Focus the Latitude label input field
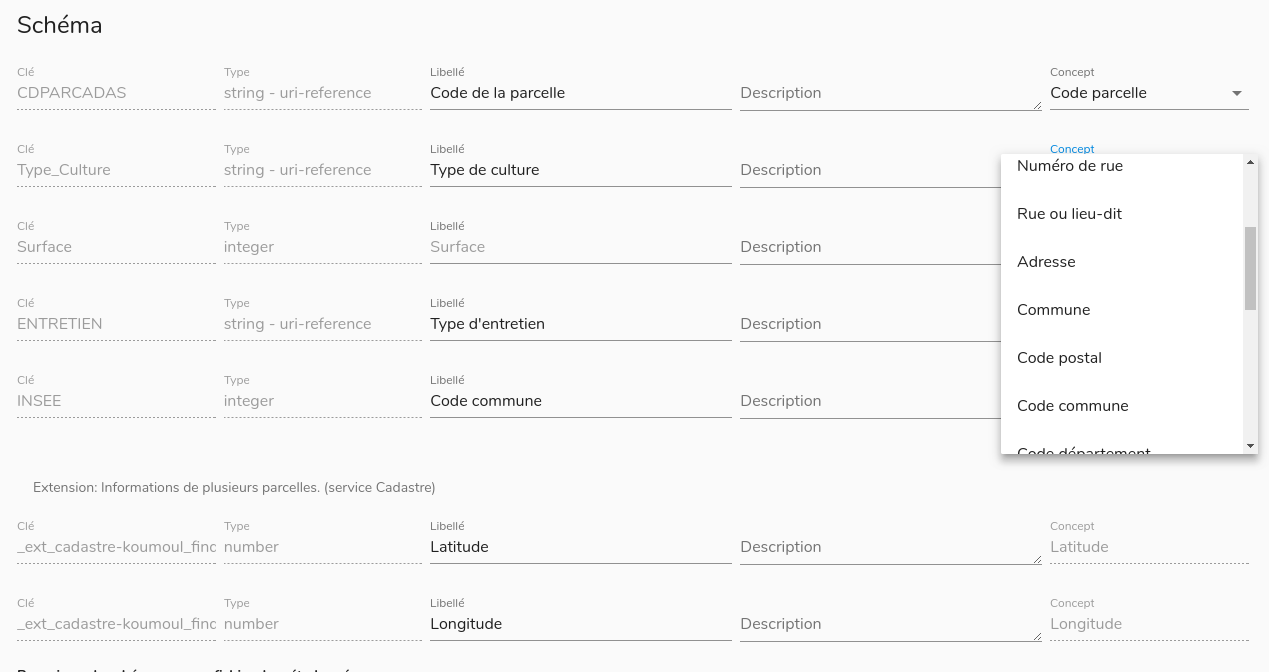The image size is (1269, 672). (x=580, y=547)
